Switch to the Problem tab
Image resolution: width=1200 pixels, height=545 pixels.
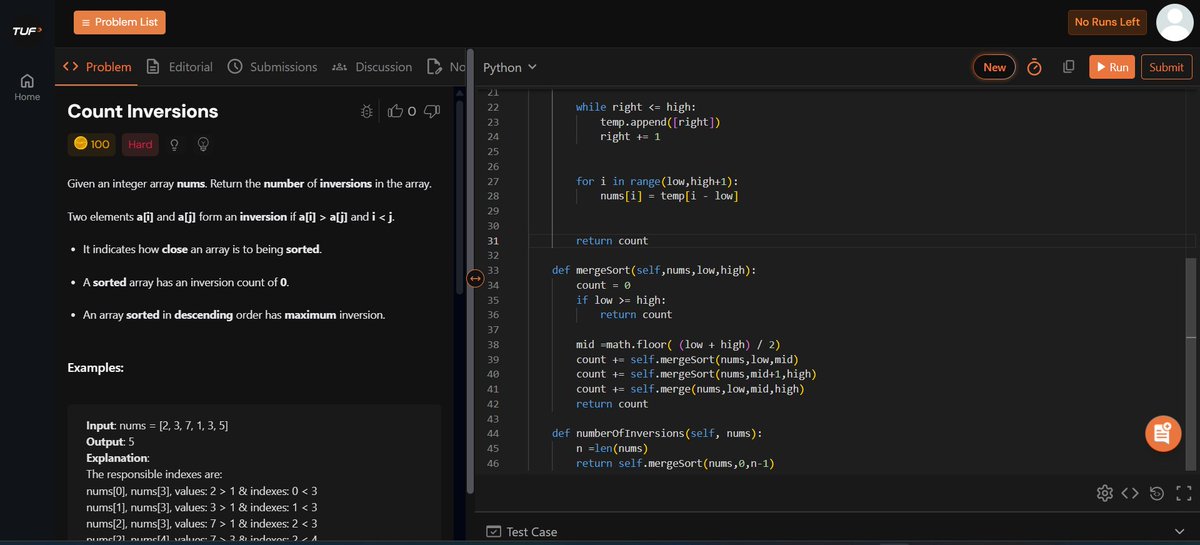tap(97, 67)
